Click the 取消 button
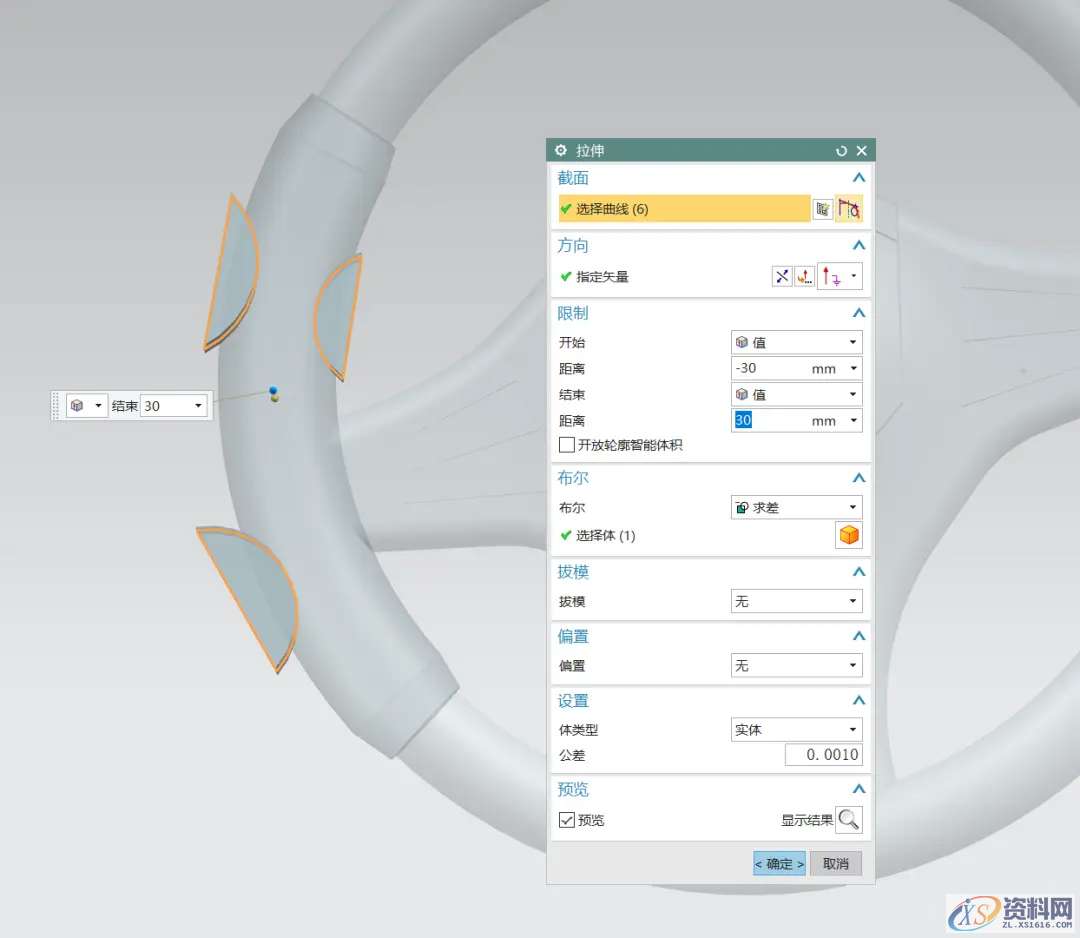The height and width of the screenshot is (938, 1080). [835, 864]
